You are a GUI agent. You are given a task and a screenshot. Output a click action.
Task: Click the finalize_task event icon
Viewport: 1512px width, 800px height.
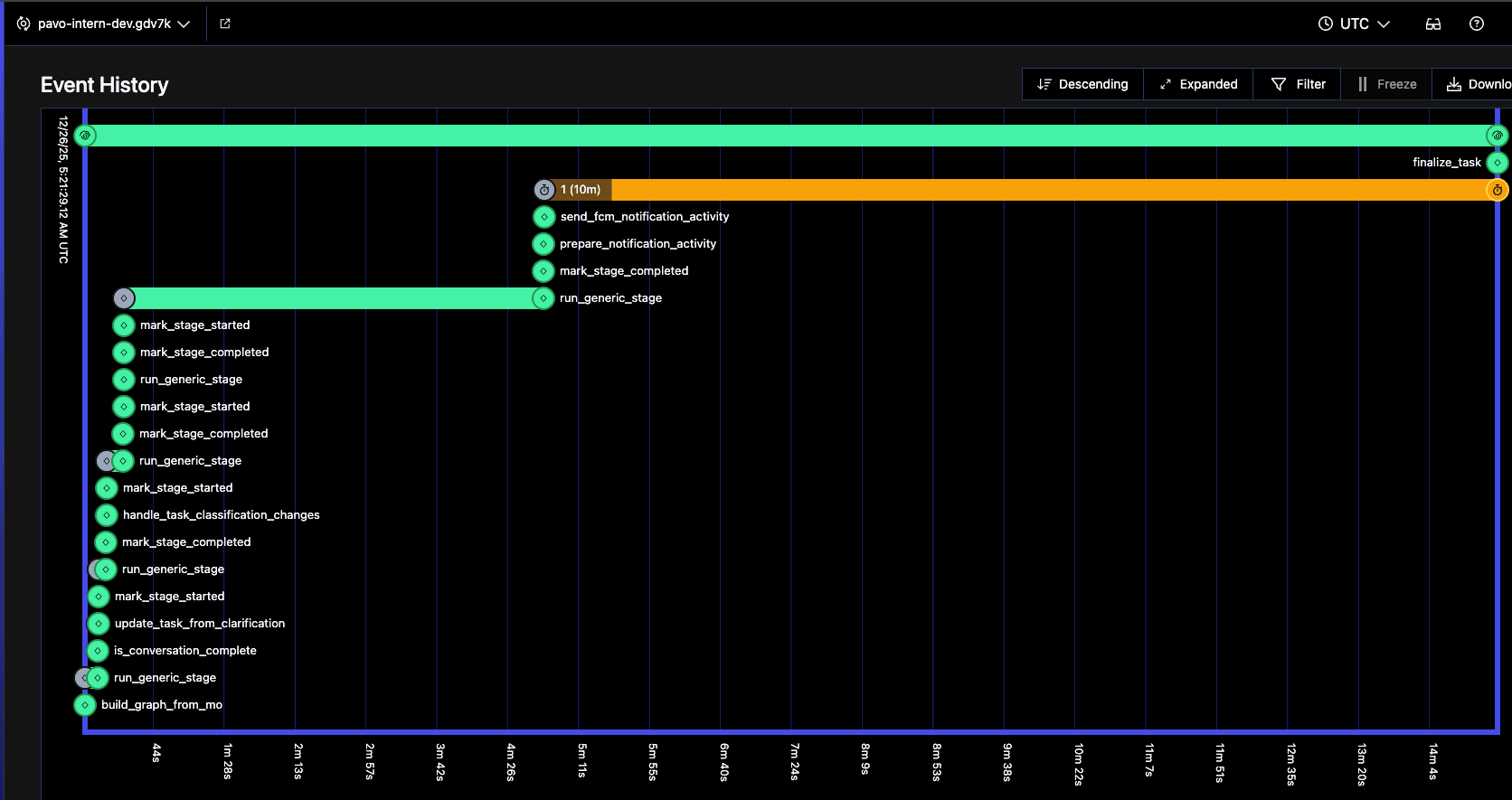(x=1498, y=163)
